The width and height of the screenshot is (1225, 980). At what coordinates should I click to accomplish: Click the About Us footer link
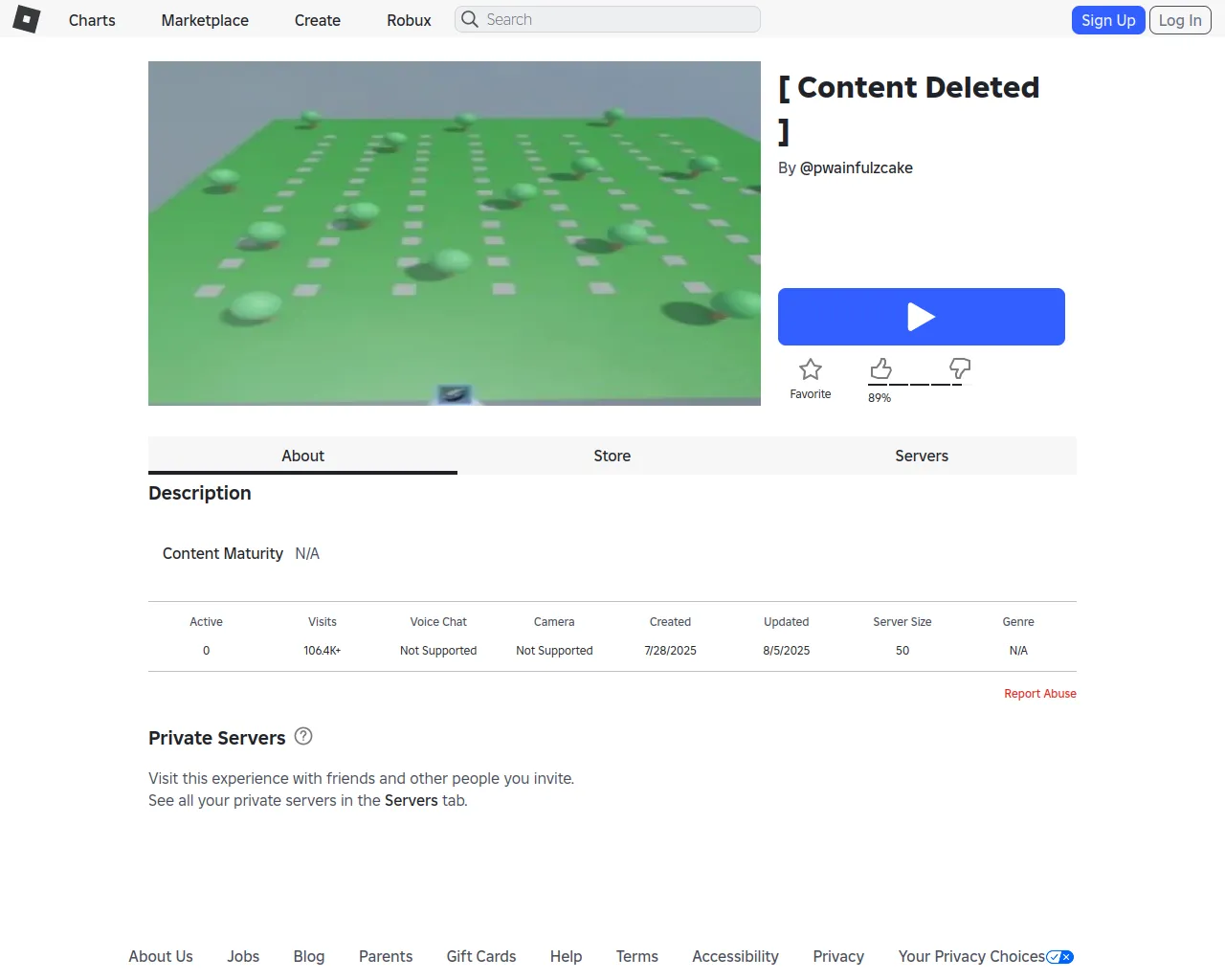161,956
